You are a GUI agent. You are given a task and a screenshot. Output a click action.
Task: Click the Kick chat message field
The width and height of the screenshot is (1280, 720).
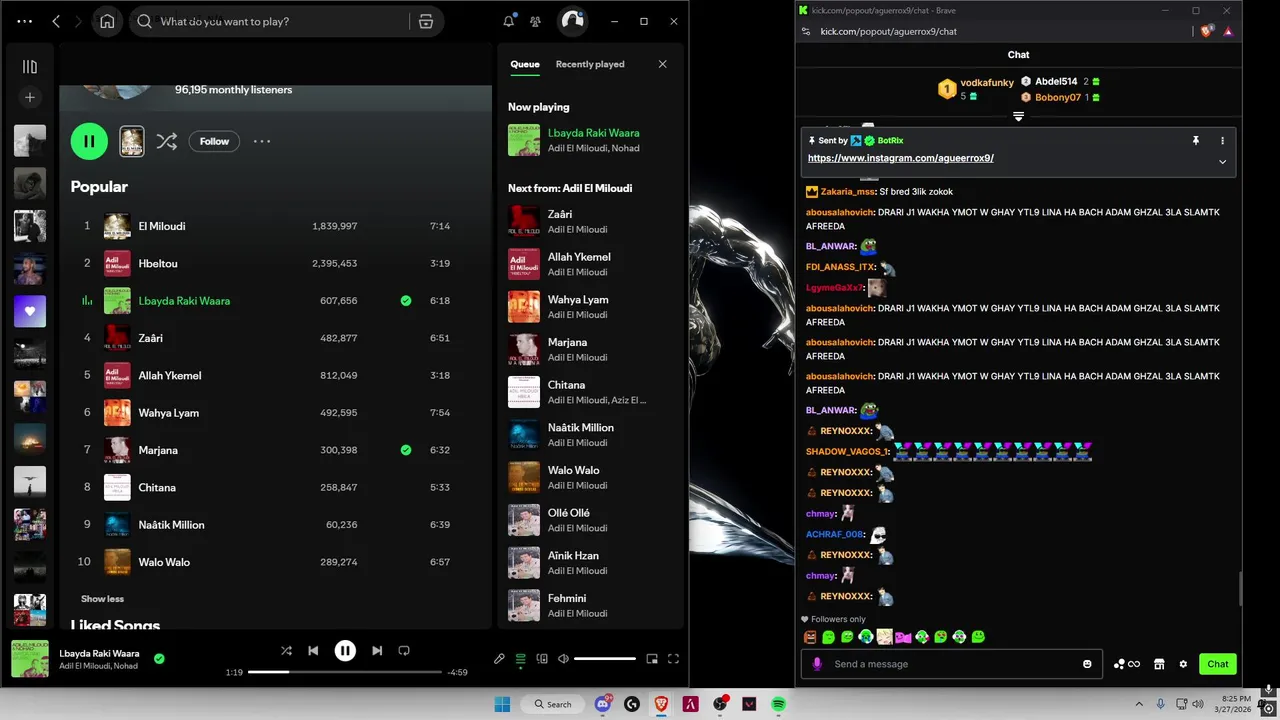[x=952, y=664]
